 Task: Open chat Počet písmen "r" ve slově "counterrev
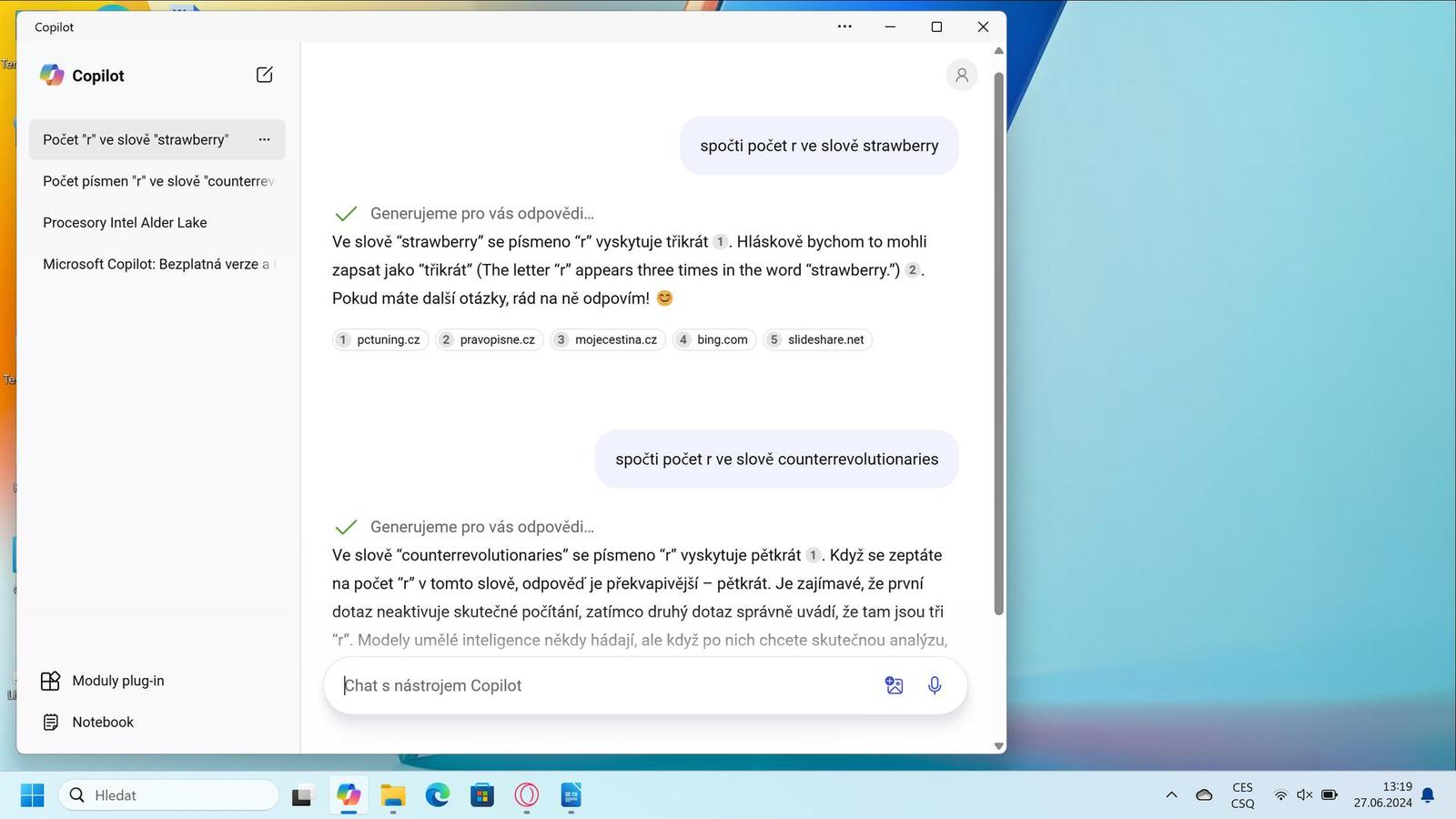pyautogui.click(x=157, y=181)
